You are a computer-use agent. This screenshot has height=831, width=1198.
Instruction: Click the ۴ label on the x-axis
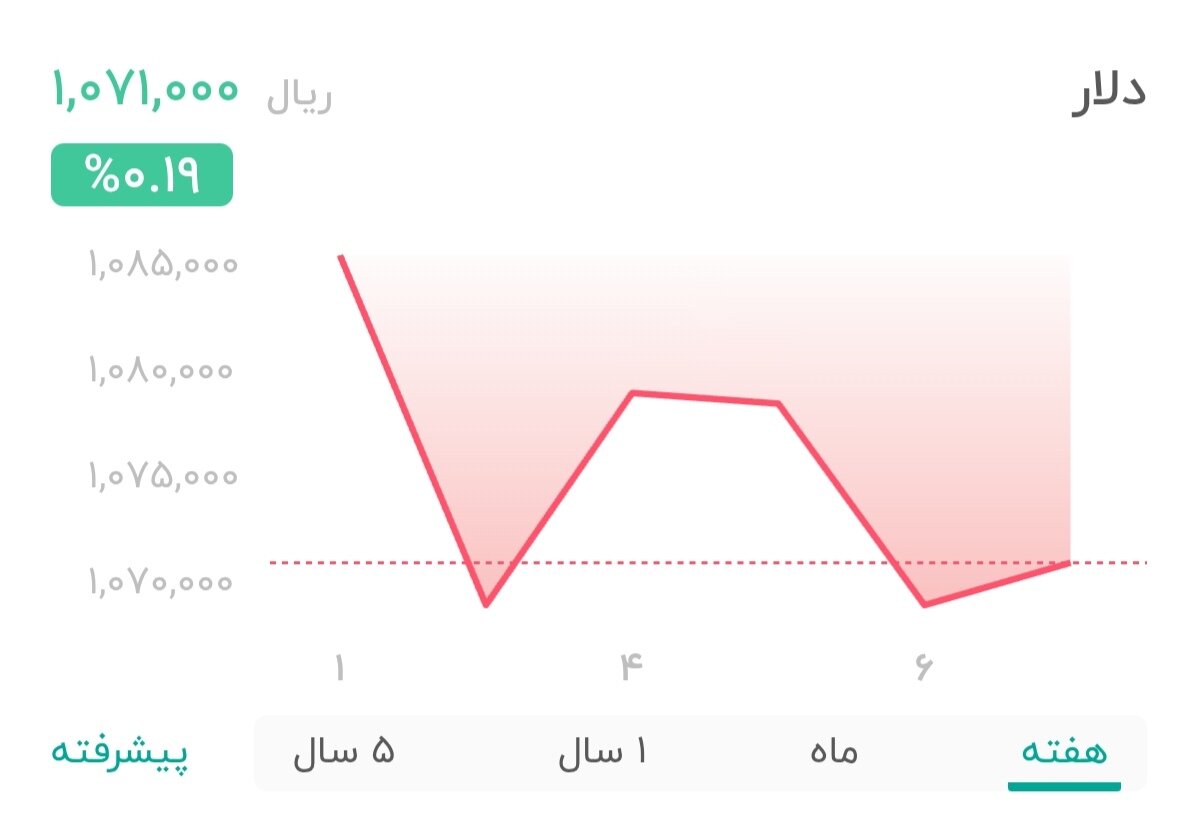[630, 660]
